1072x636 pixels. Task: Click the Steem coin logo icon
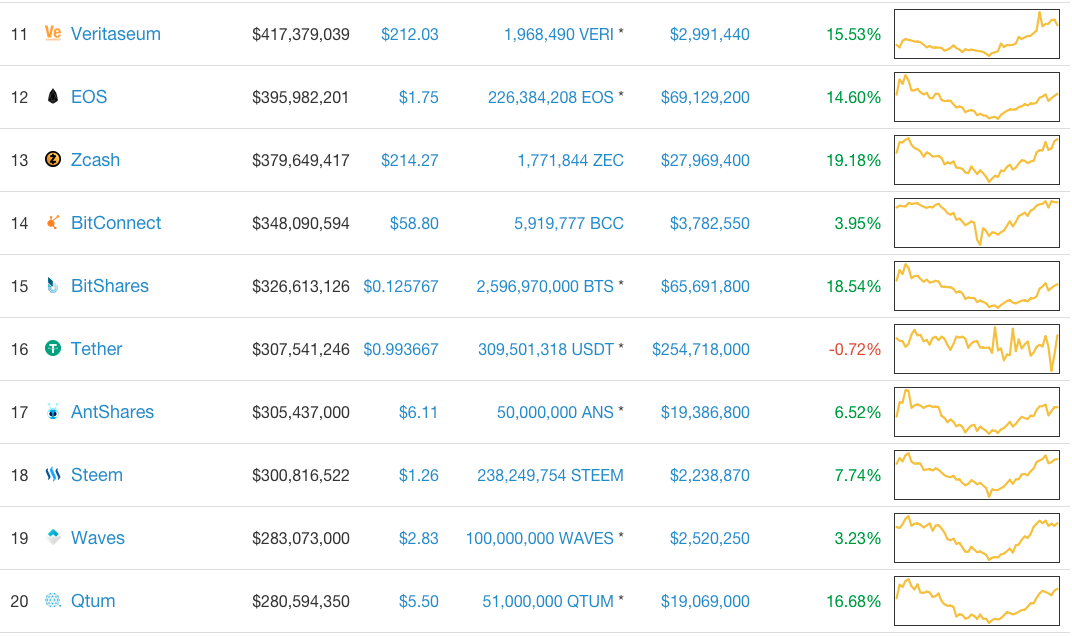click(53, 475)
